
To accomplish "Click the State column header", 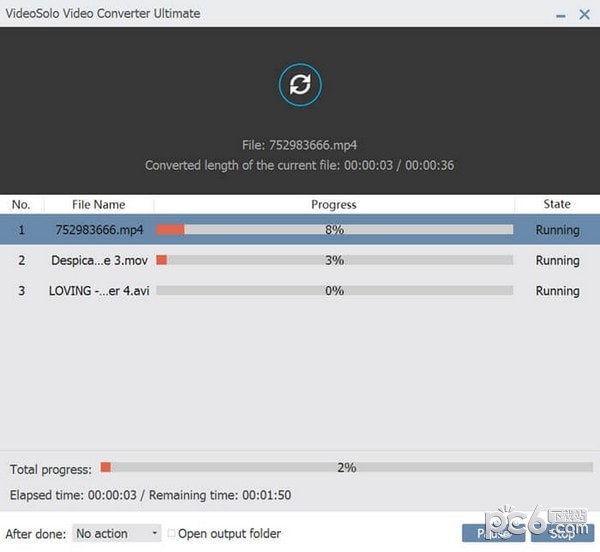I will click(556, 204).
